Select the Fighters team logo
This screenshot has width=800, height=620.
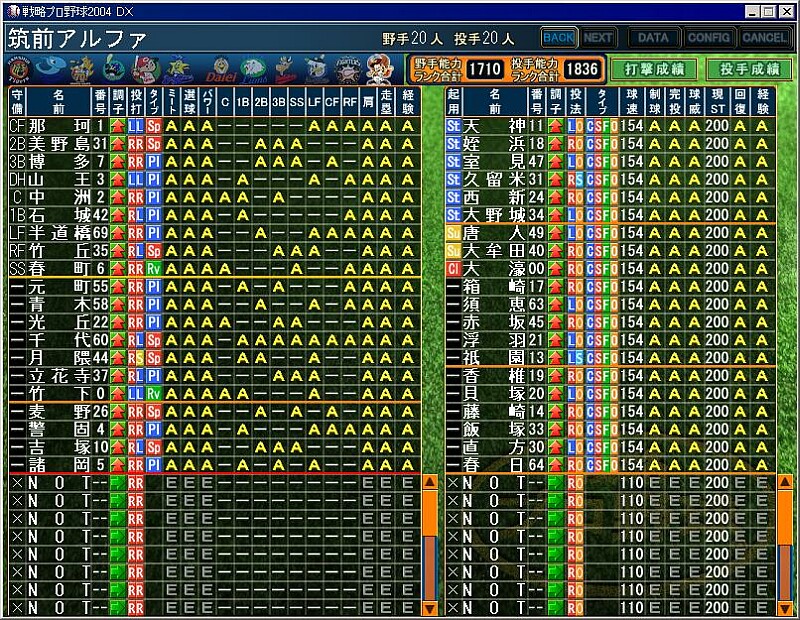pos(348,70)
